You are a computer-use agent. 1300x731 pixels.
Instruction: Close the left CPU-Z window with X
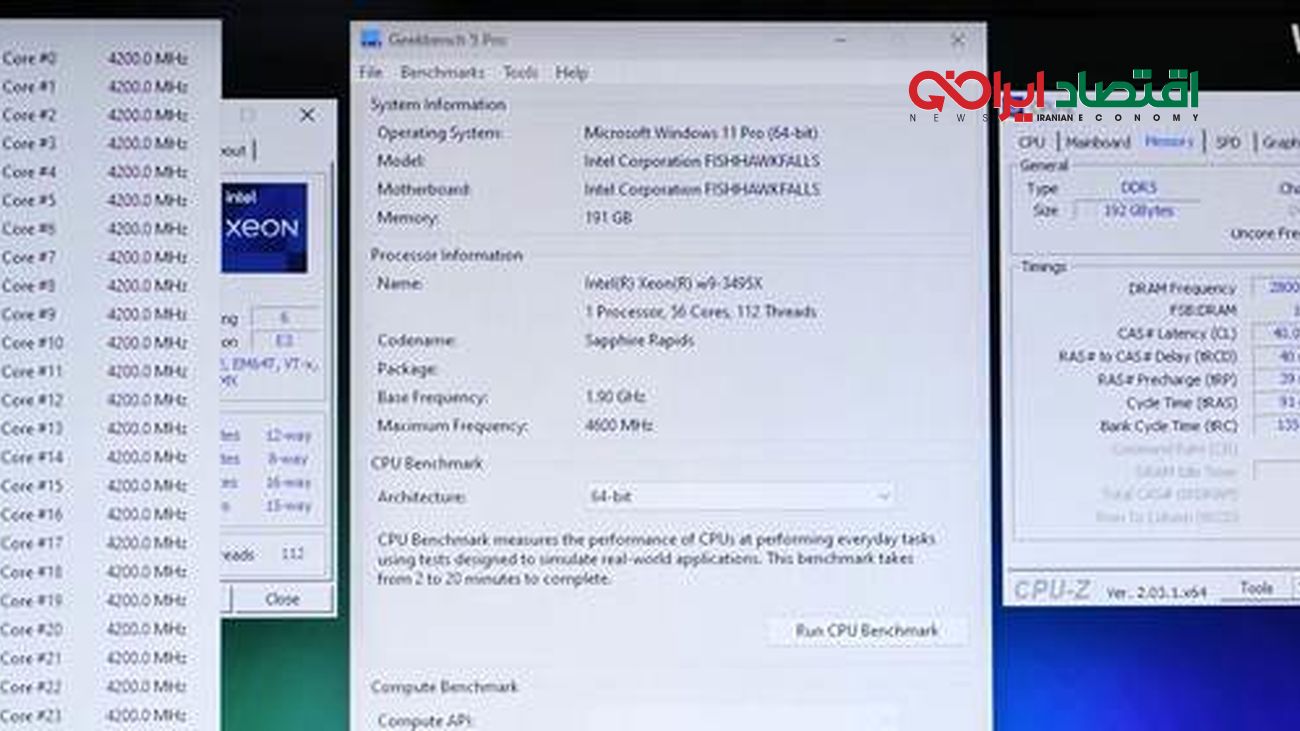click(307, 116)
